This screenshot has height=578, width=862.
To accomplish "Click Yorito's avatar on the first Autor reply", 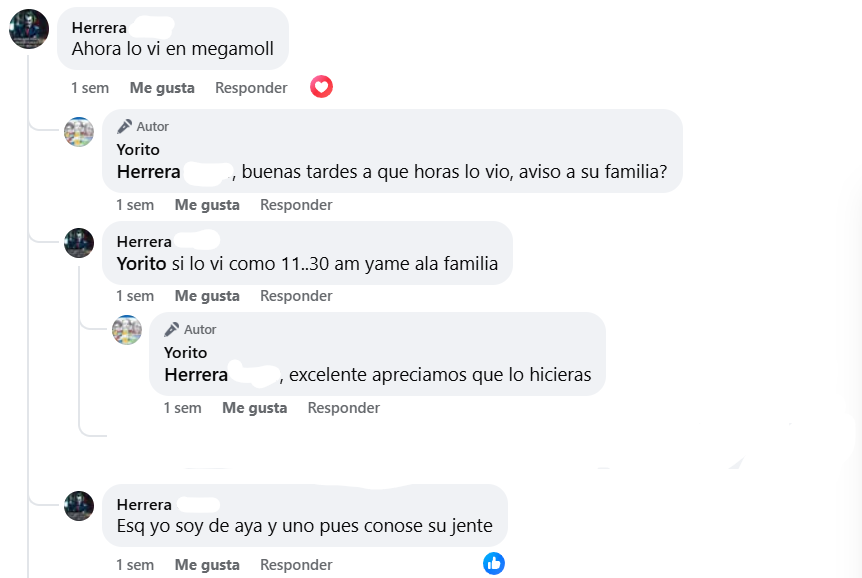I will pyautogui.click(x=78, y=132).
